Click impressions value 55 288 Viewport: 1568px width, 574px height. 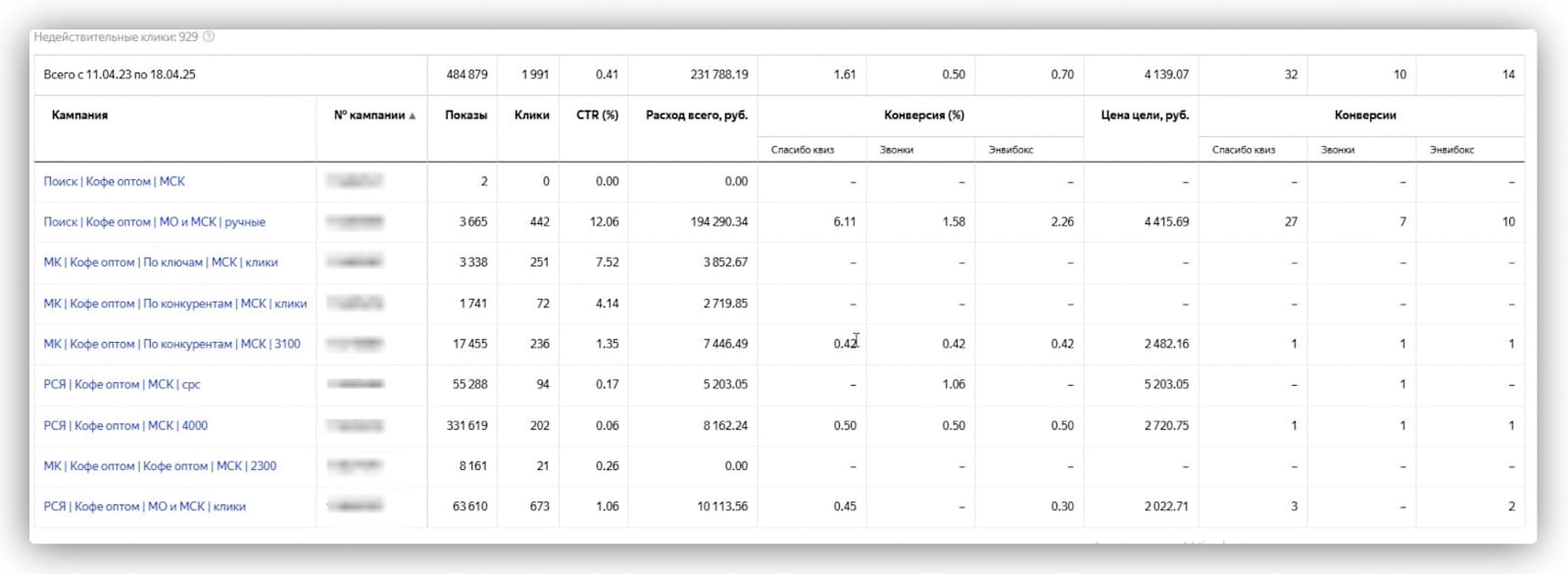point(469,384)
